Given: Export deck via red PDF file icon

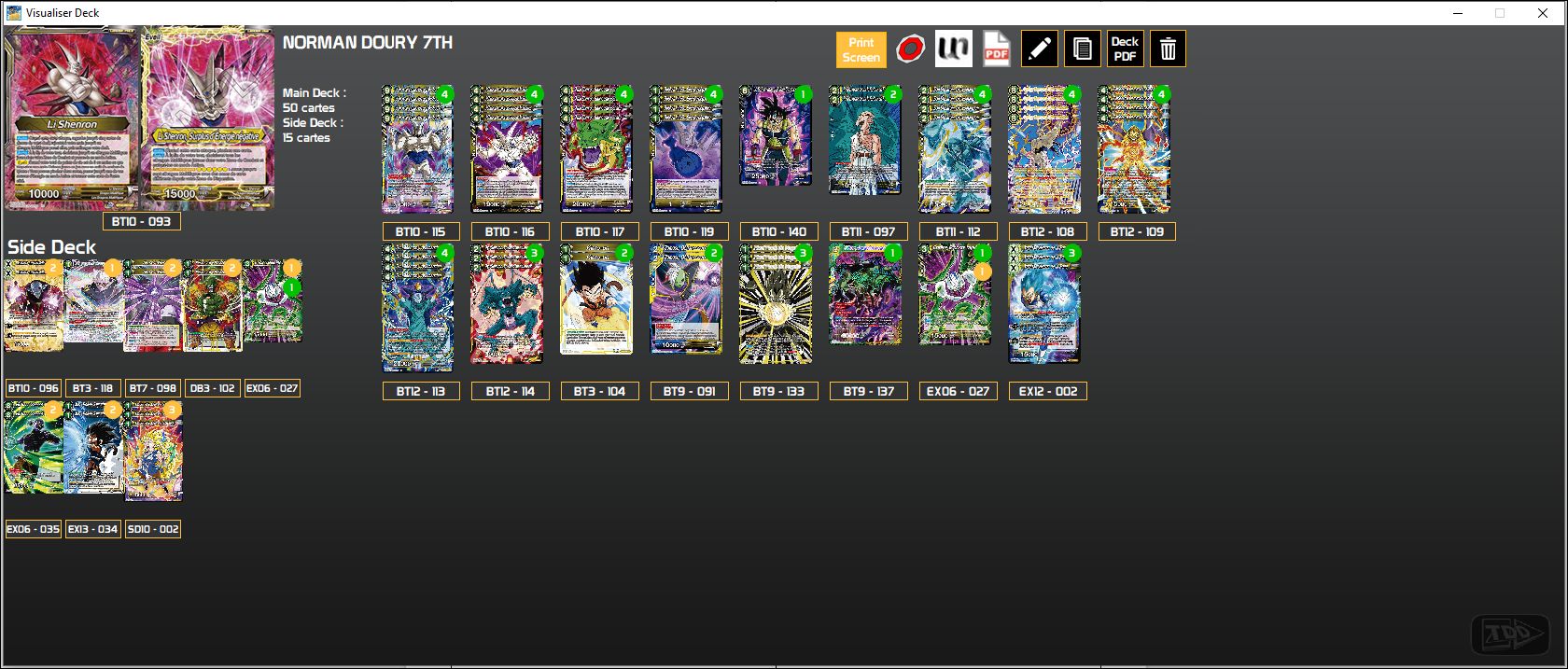Looking at the screenshot, I should [x=996, y=49].
